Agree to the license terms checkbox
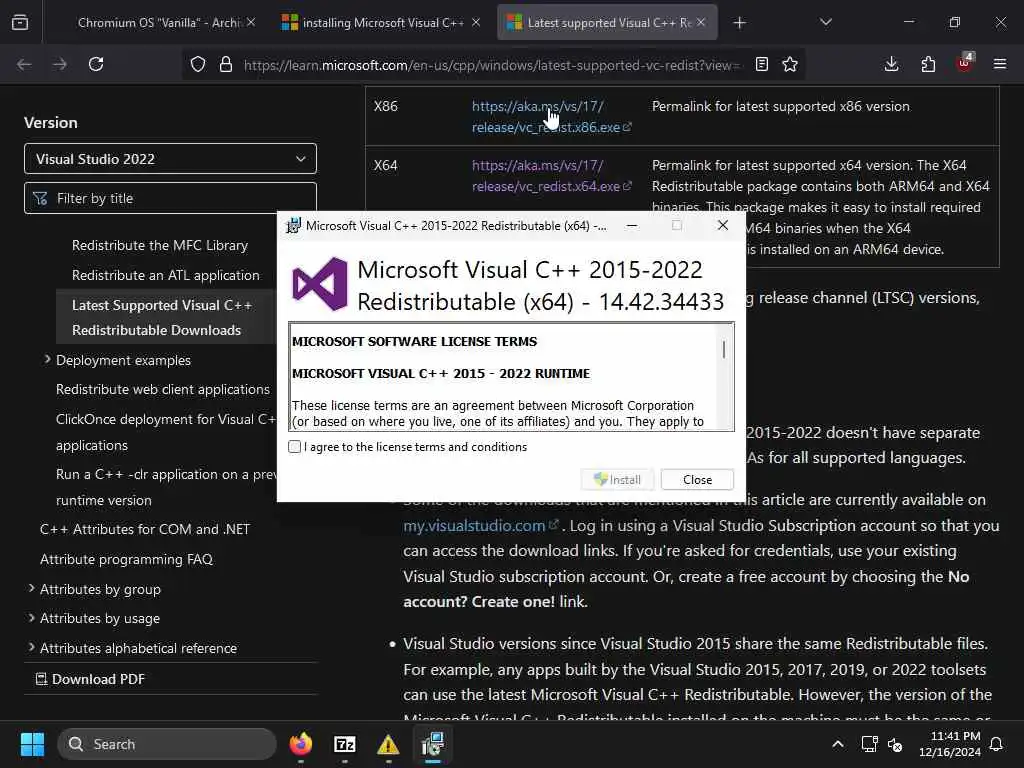Screen dimensions: 1024x768 295,447
